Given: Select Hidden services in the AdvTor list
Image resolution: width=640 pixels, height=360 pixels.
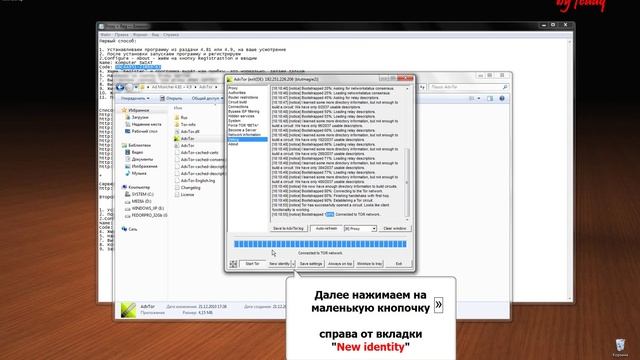Looking at the screenshot, I should (241, 116).
